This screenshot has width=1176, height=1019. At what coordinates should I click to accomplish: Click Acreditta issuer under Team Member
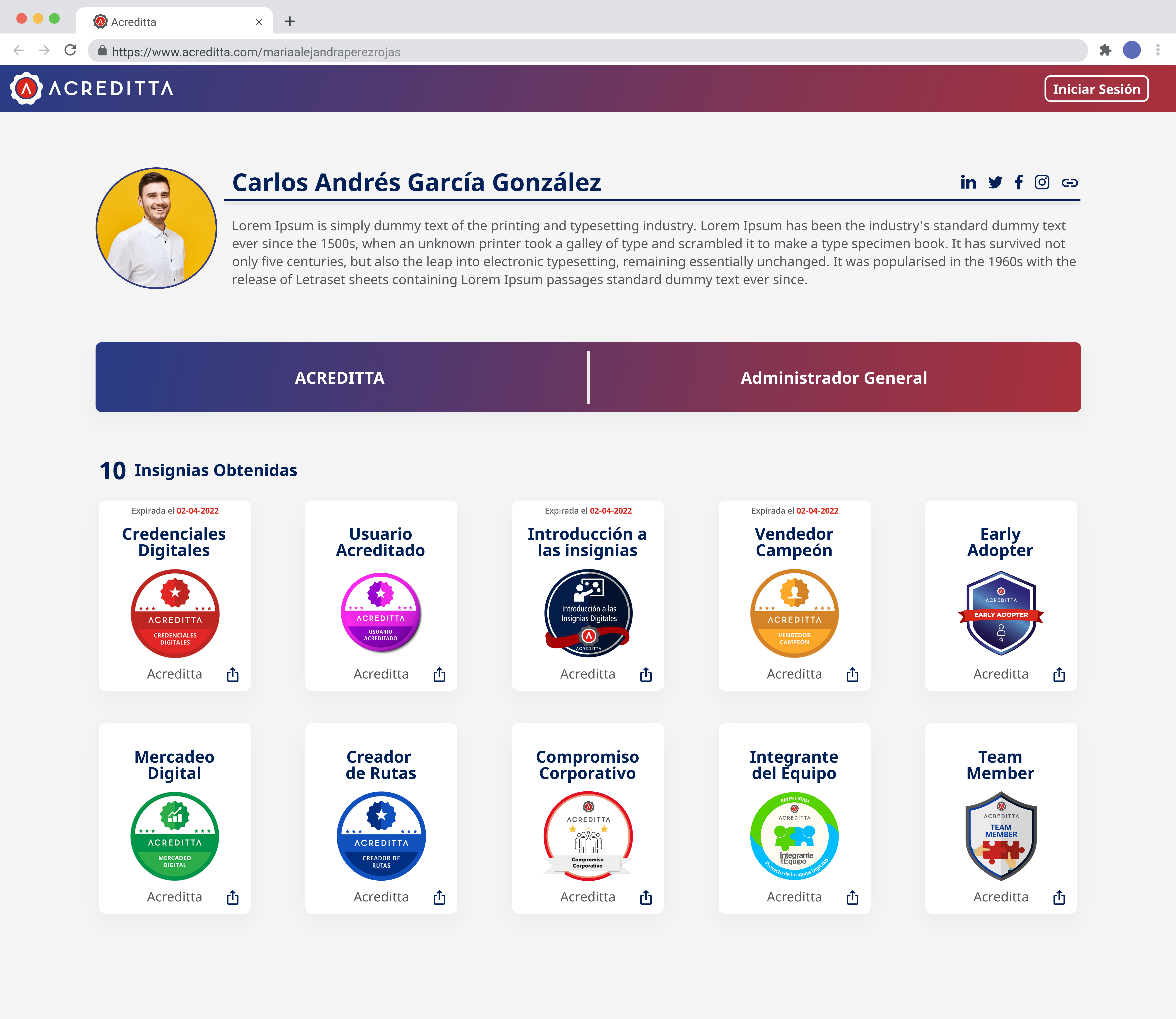point(1001,897)
